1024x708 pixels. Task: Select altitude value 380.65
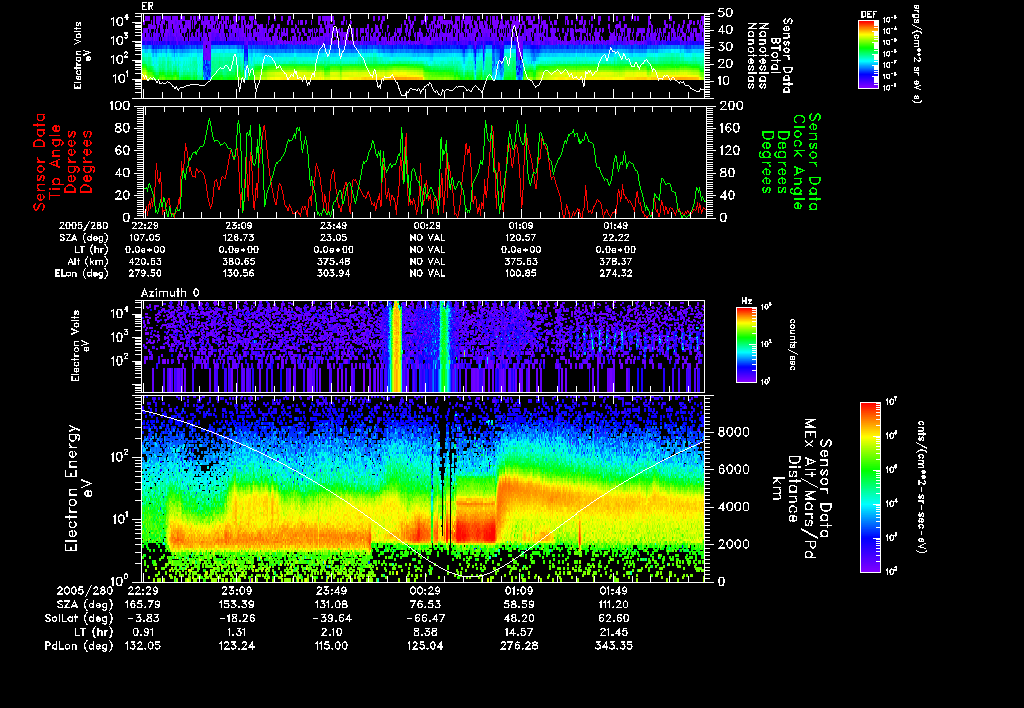pos(239,262)
